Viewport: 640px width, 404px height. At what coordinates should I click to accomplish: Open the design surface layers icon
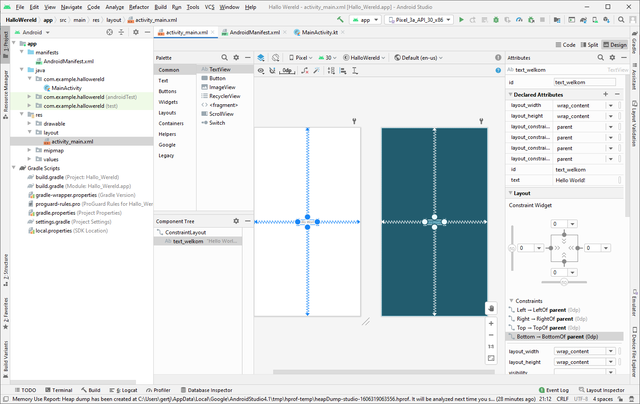(x=261, y=58)
